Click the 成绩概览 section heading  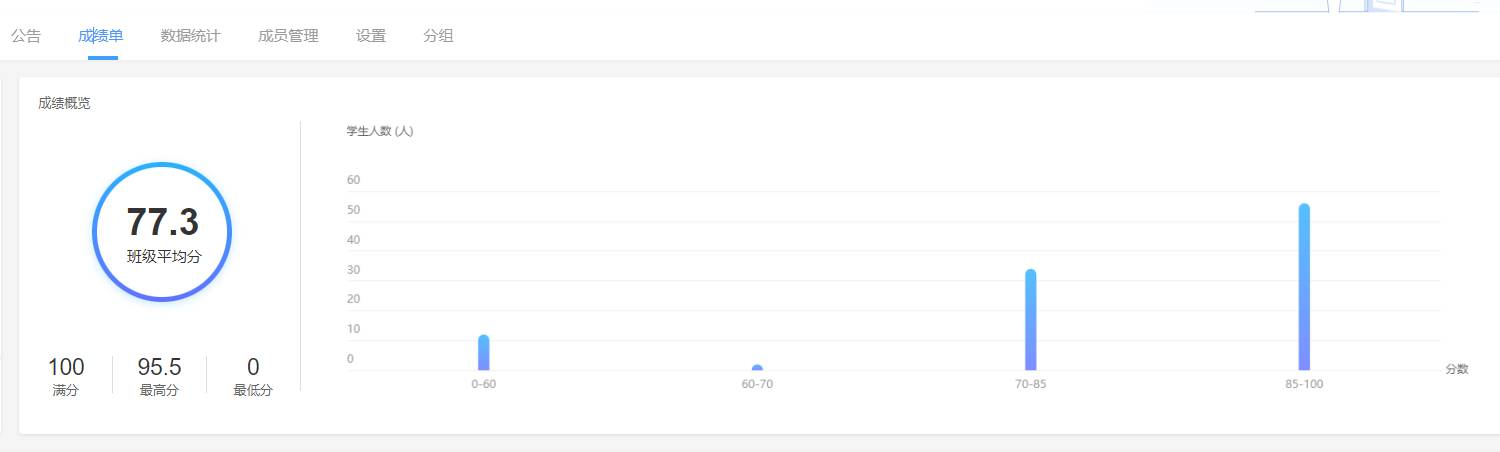point(64,103)
